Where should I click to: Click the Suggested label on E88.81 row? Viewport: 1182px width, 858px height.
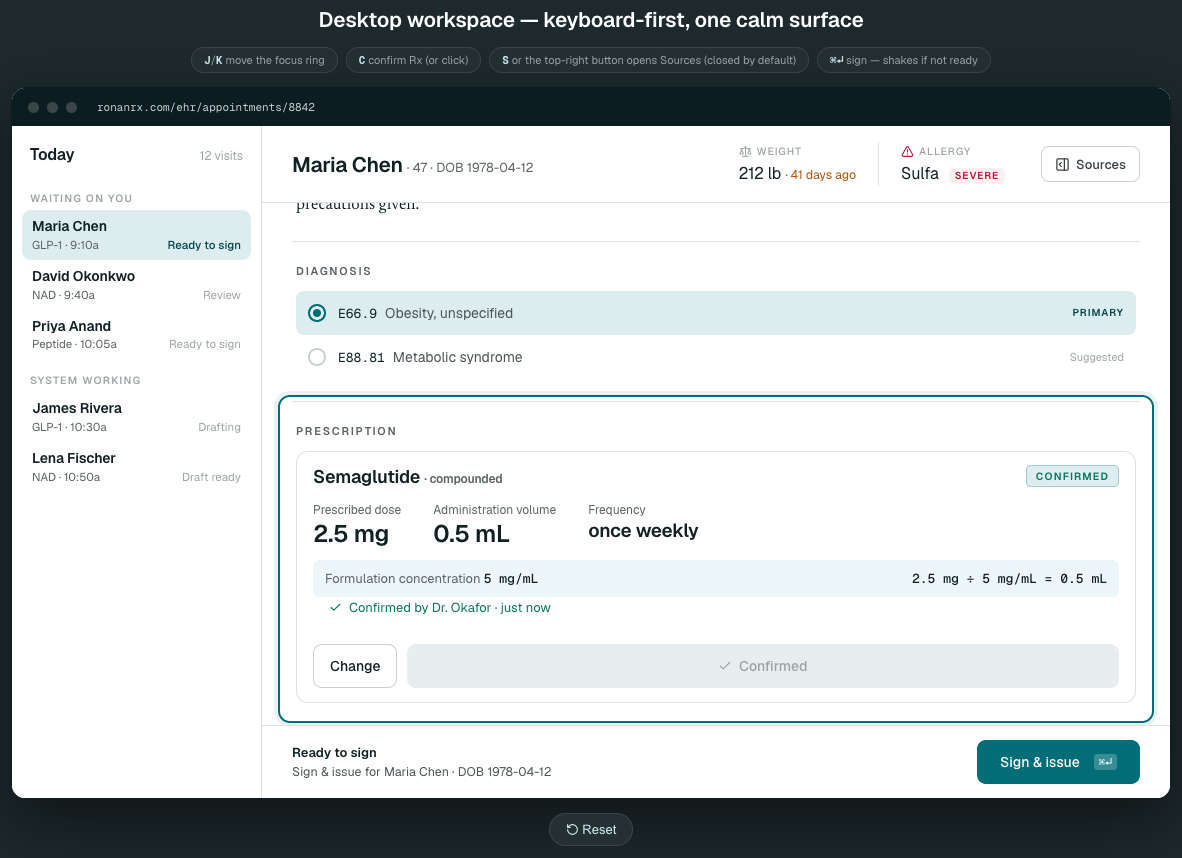pos(1096,357)
